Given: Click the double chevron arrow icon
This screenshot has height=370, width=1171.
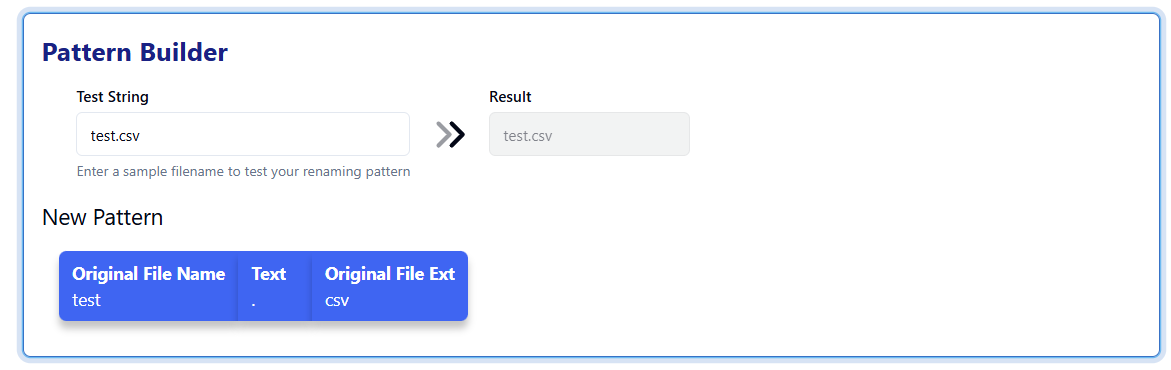Looking at the screenshot, I should (x=450, y=135).
